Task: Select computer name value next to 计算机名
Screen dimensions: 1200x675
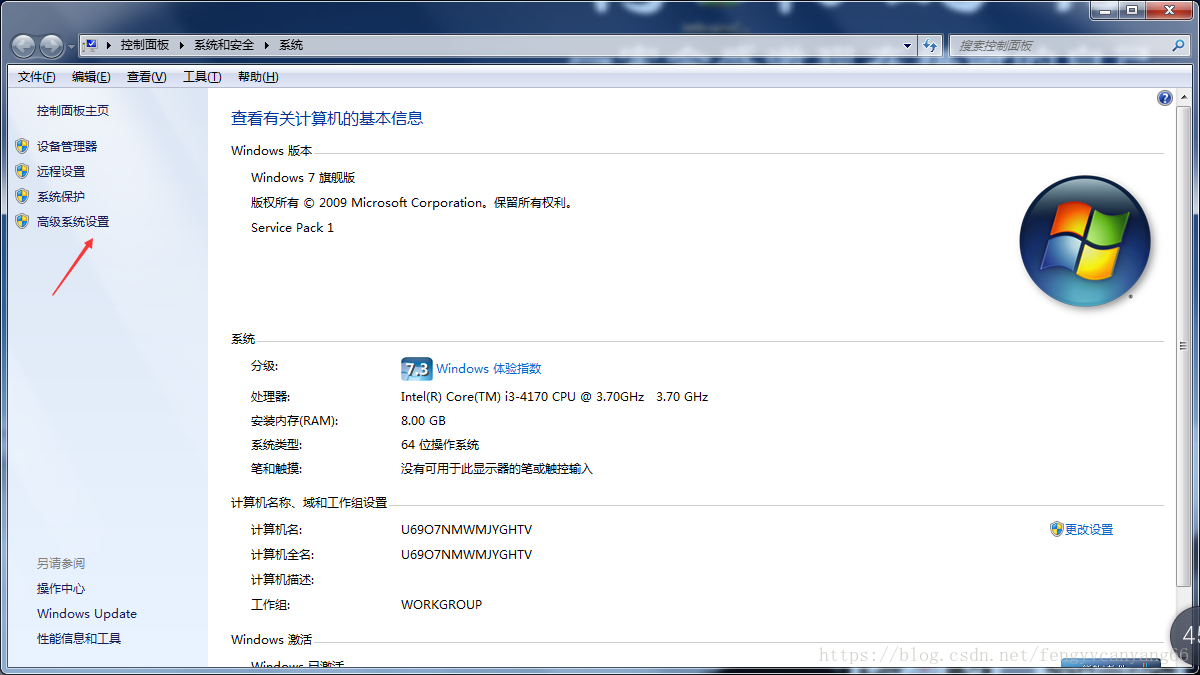Action: tap(466, 529)
